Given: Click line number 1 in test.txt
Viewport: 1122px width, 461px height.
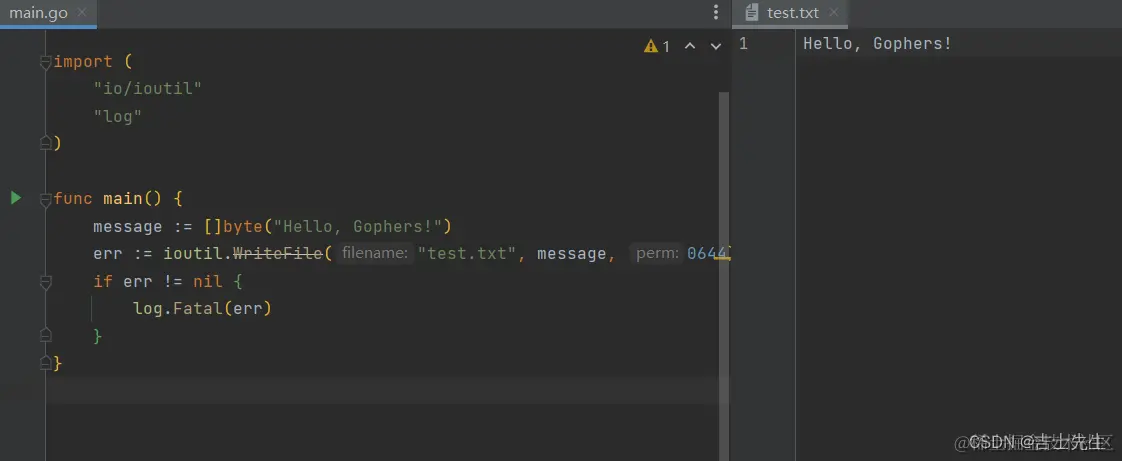Looking at the screenshot, I should pos(743,44).
